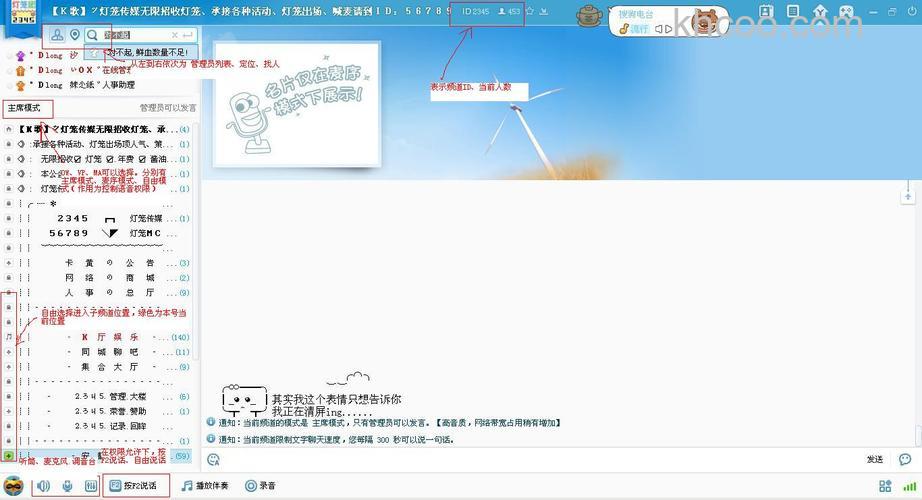Click the download icon beside the star
Image resolution: width=922 pixels, height=500 pixels.
pos(544,11)
